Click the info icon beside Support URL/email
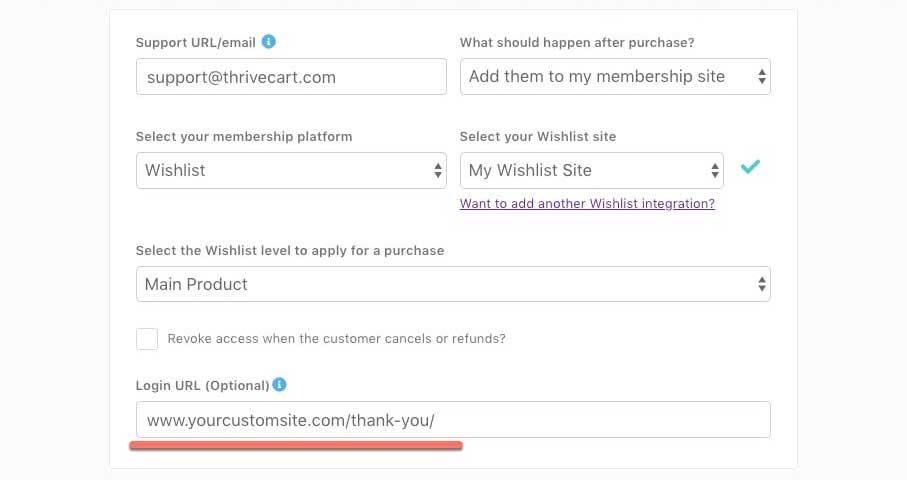 (269, 42)
